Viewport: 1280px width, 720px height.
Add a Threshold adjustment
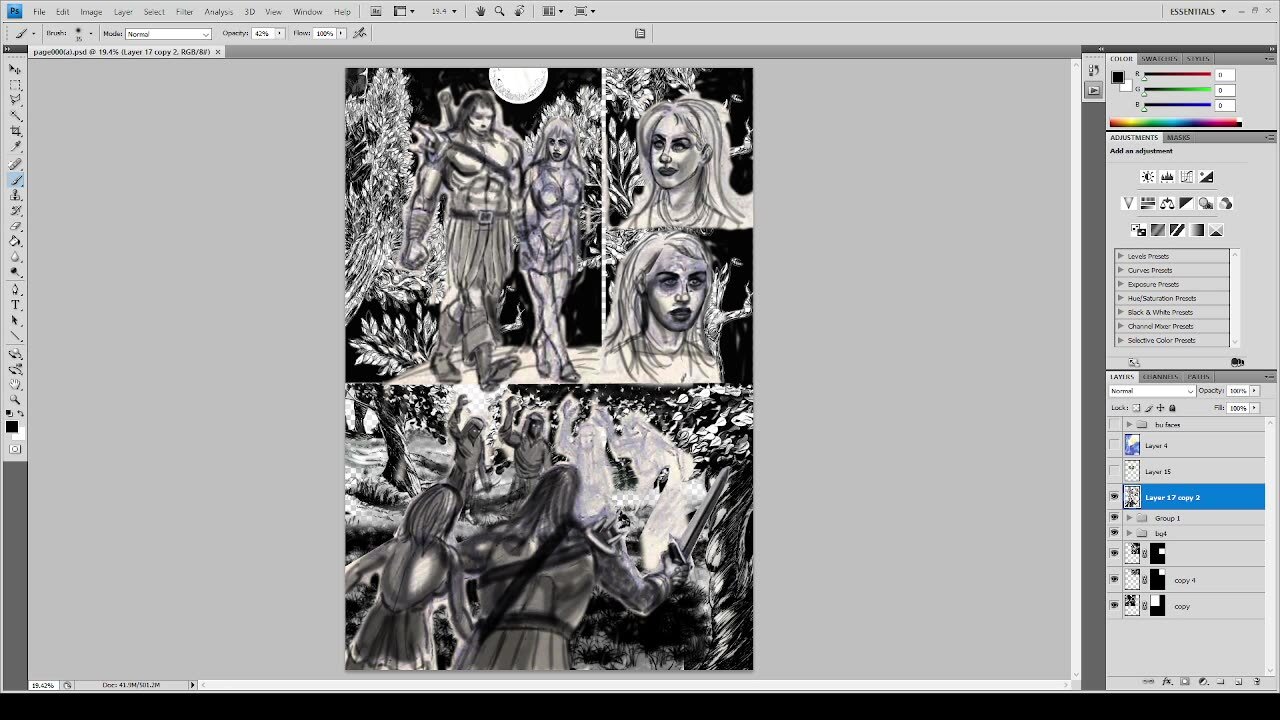pyautogui.click(x=1177, y=230)
